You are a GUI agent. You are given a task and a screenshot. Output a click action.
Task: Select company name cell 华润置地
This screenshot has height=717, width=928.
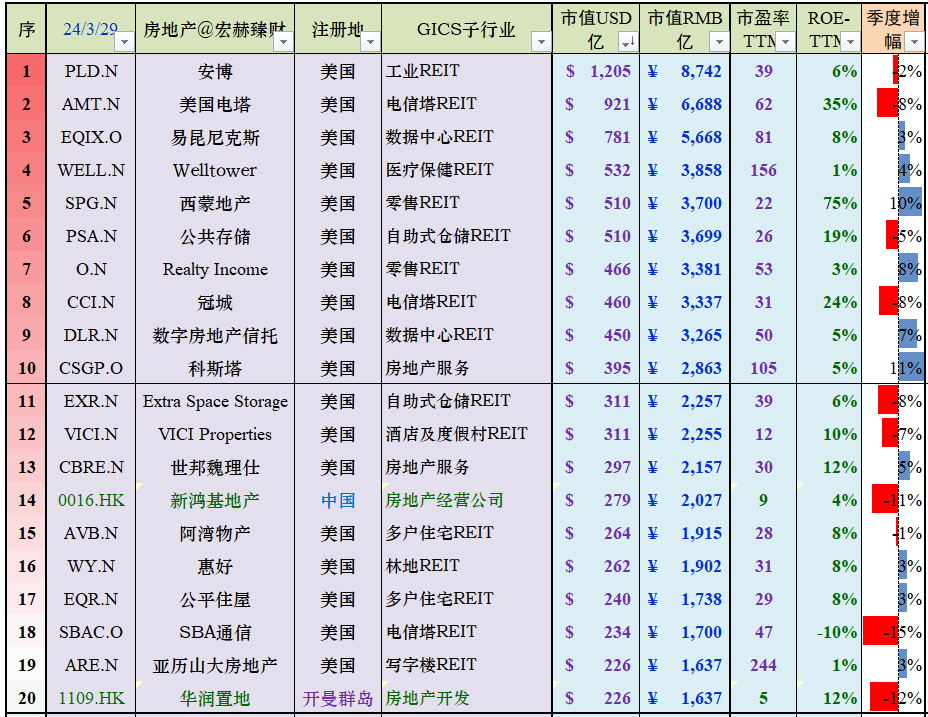click(215, 699)
